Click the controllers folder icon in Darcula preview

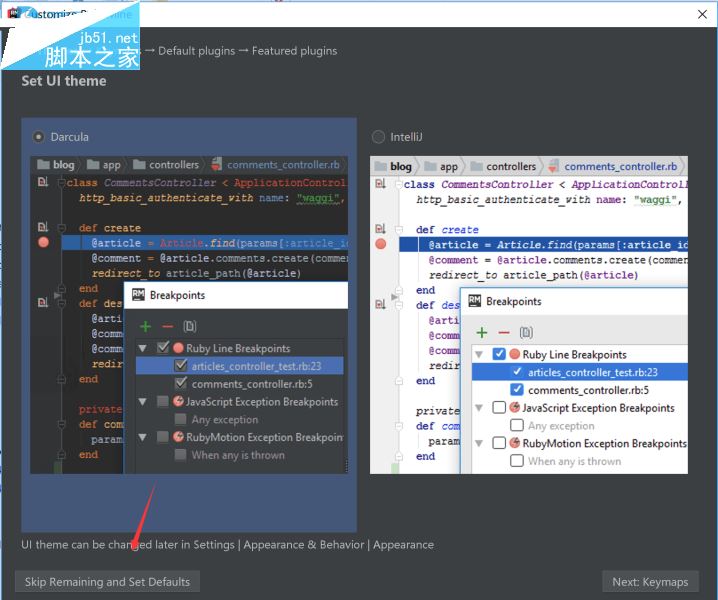pos(139,164)
